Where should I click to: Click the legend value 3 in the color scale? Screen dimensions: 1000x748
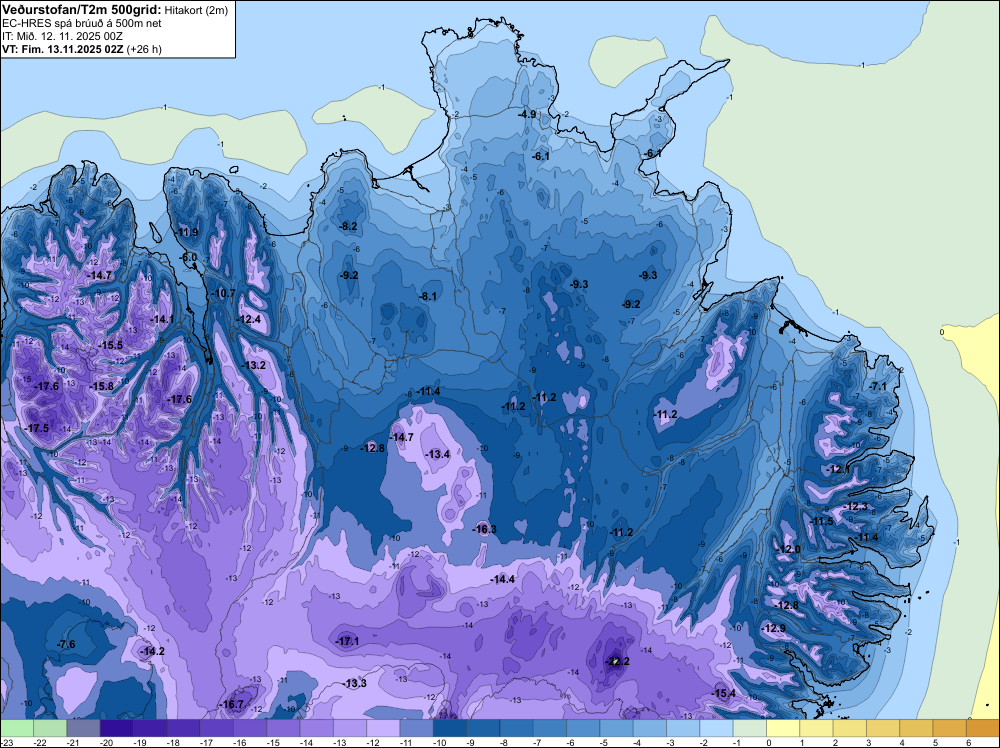869,742
